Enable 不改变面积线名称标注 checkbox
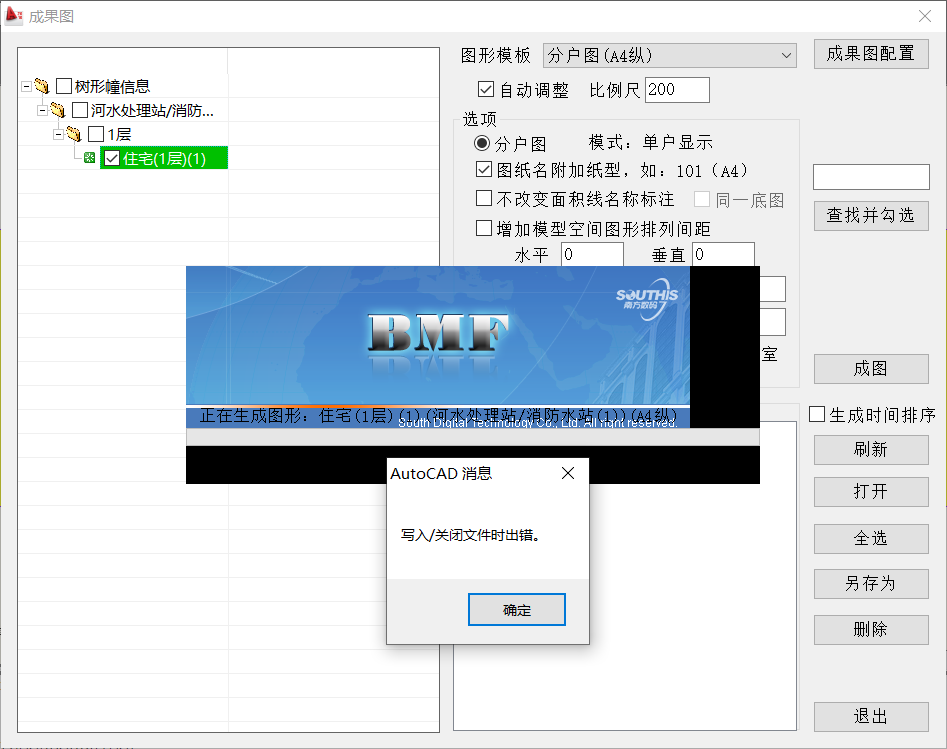The image size is (947, 749). tap(484, 198)
